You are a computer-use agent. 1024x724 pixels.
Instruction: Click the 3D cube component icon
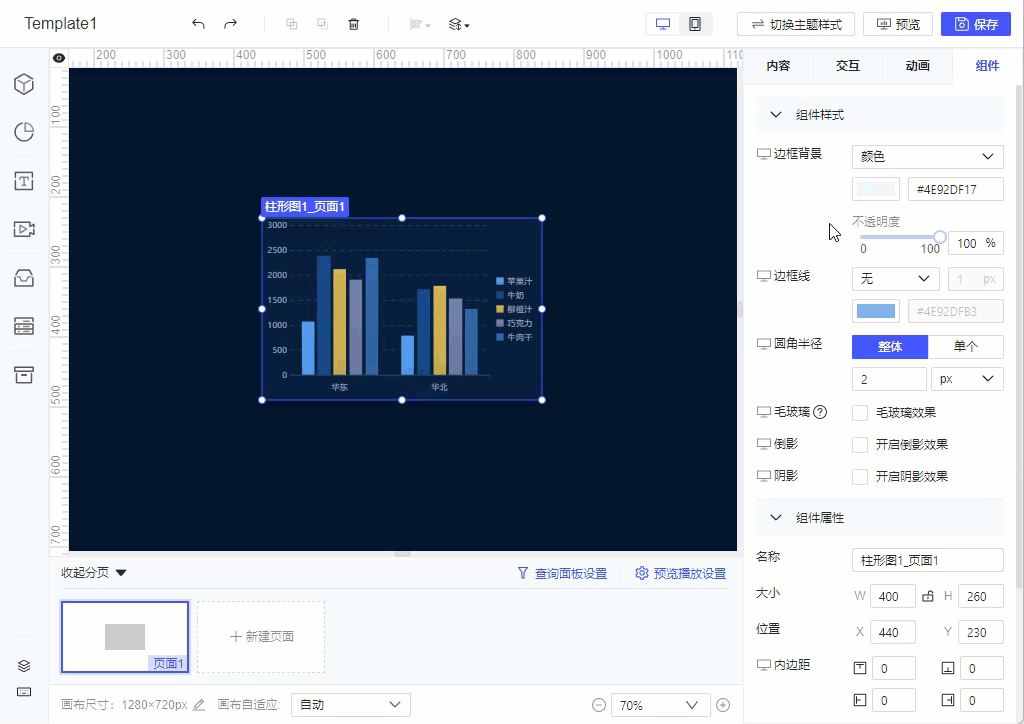[23, 84]
